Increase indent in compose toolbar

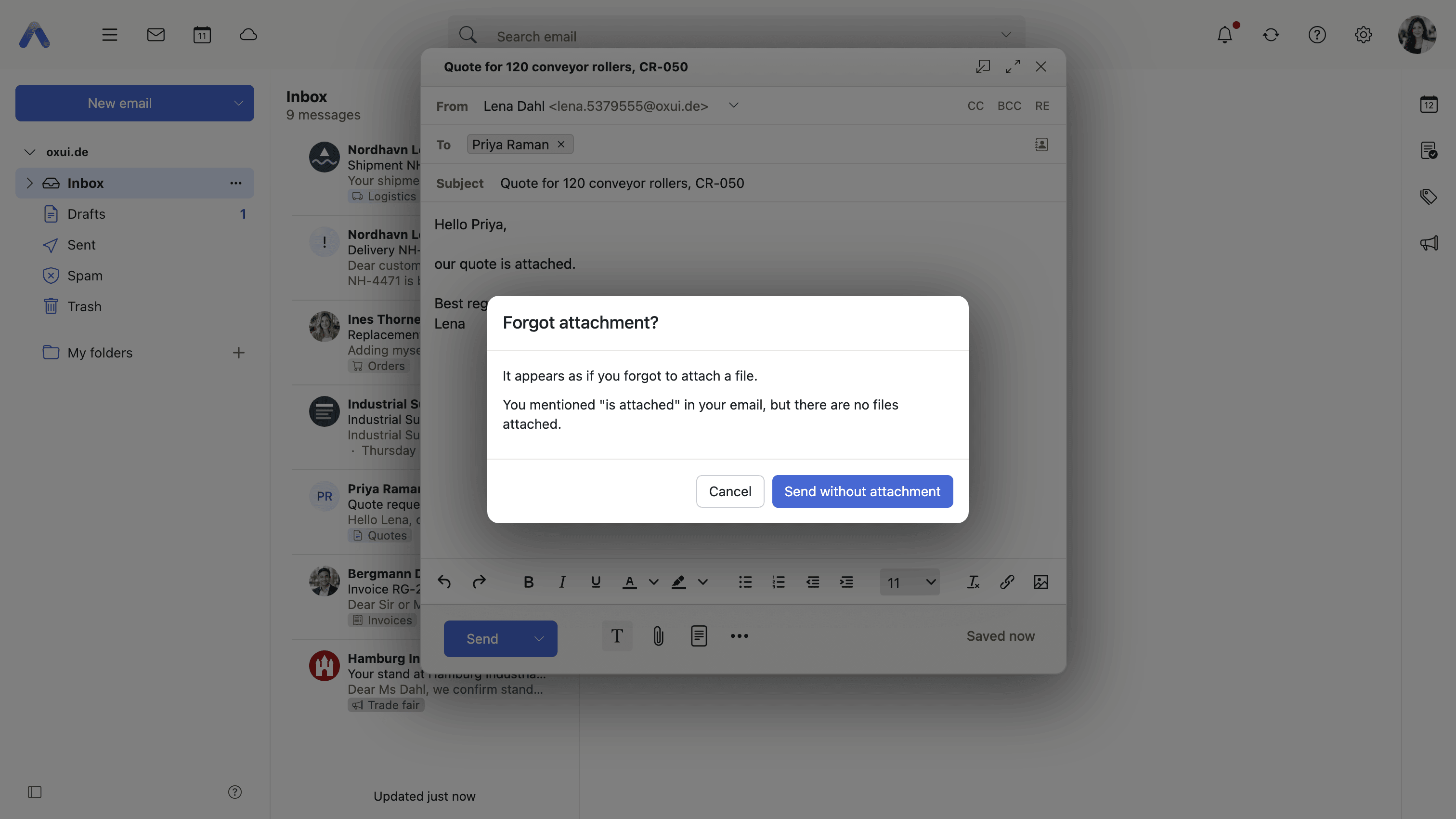point(846,581)
